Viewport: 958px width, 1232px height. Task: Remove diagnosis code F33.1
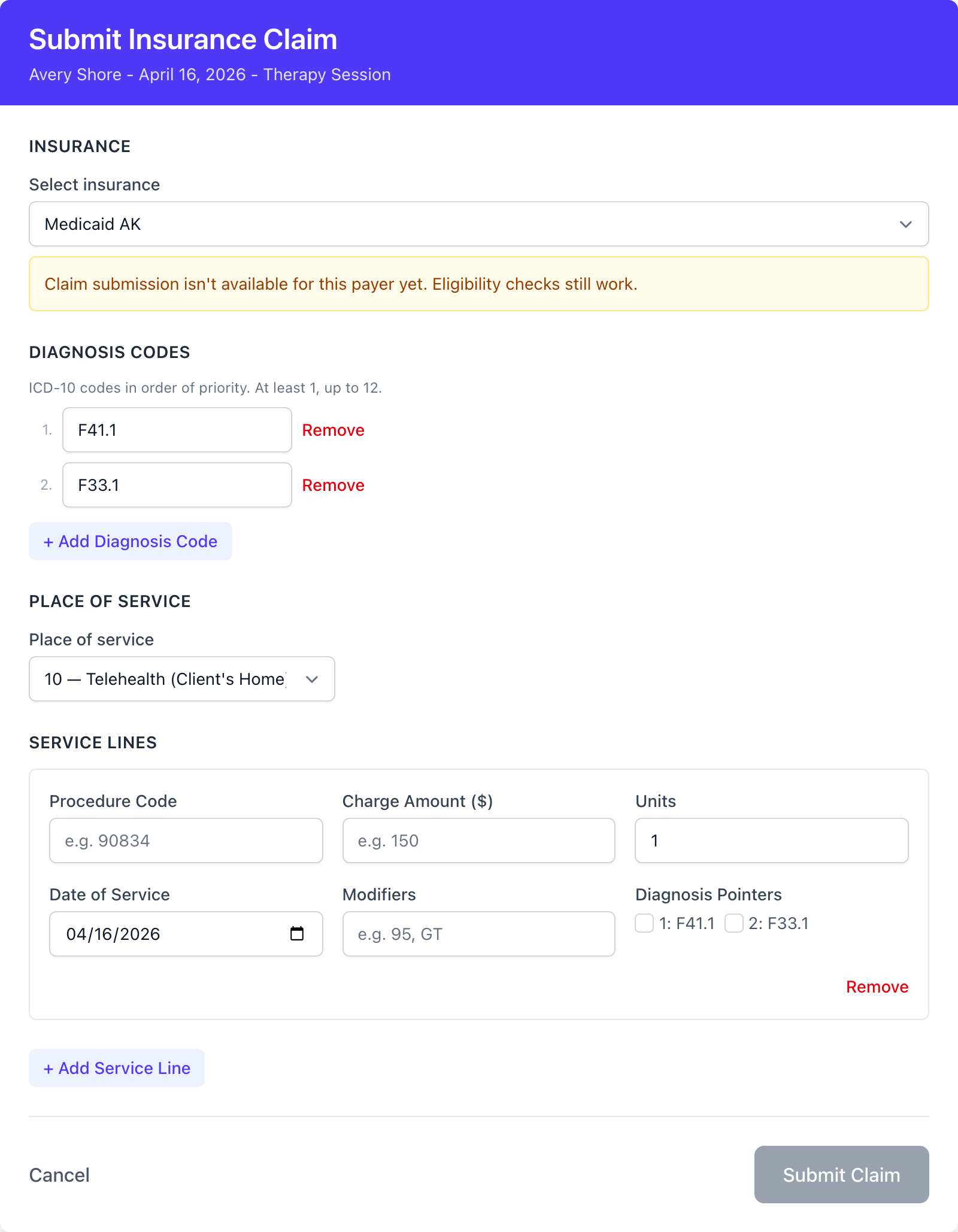(333, 485)
